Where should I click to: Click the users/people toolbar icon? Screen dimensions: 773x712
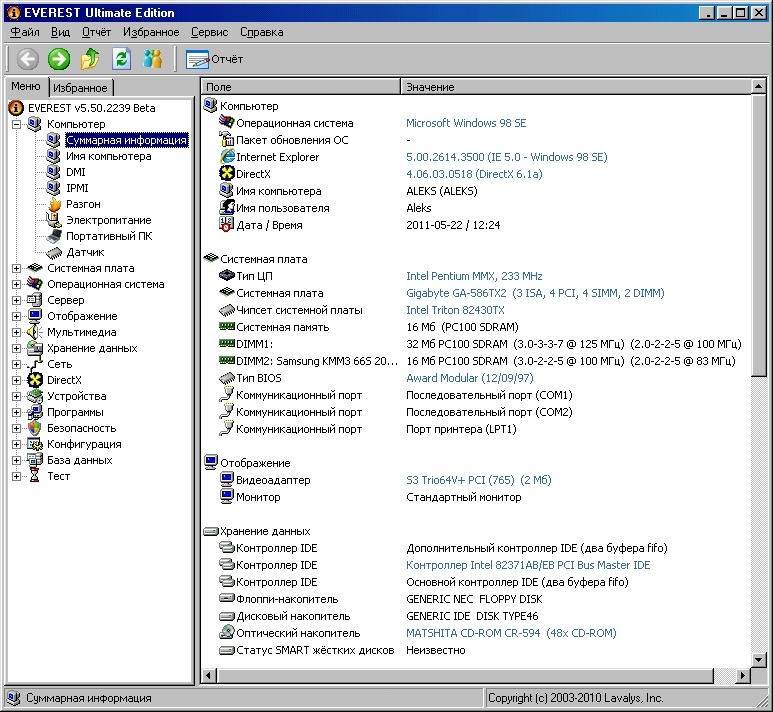coord(152,59)
